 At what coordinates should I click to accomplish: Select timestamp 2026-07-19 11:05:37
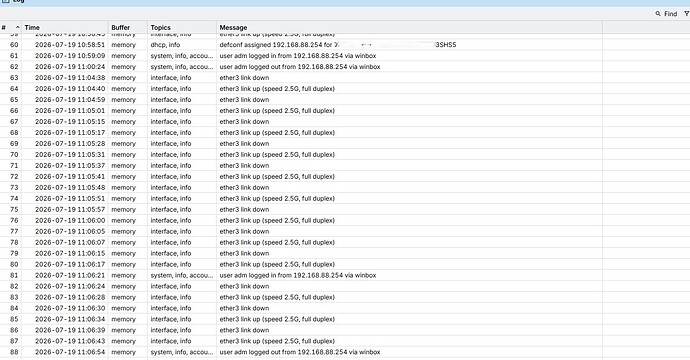[70, 165]
